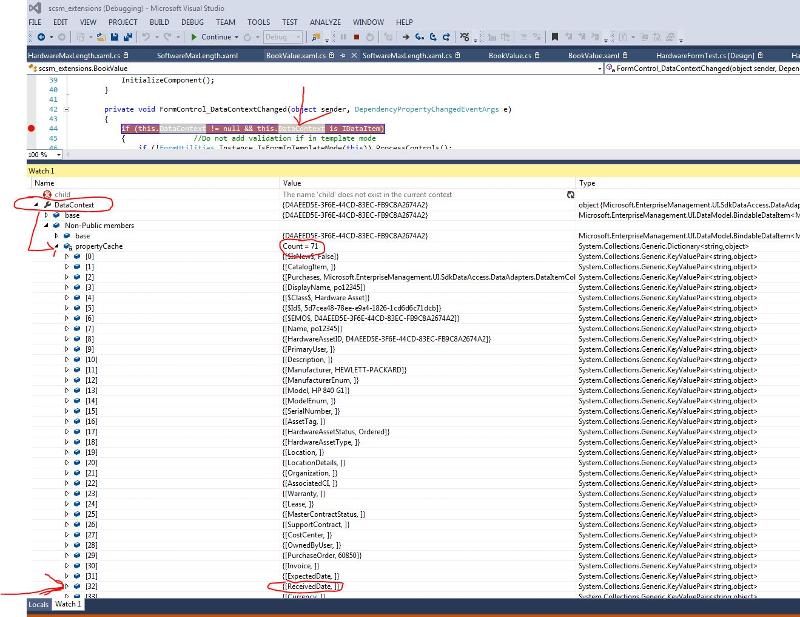Viewport: 800px width, 617px height.
Task: Click the InitializeComponent() code on line 39
Action: [167, 80]
